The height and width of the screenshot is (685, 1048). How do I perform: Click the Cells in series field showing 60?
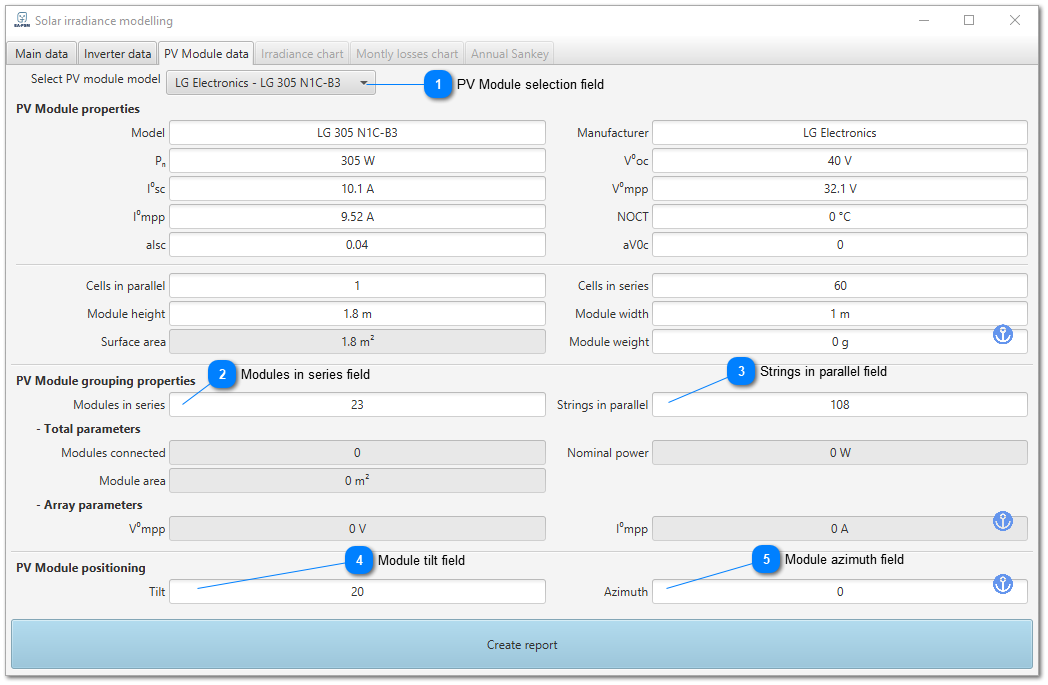[840, 286]
